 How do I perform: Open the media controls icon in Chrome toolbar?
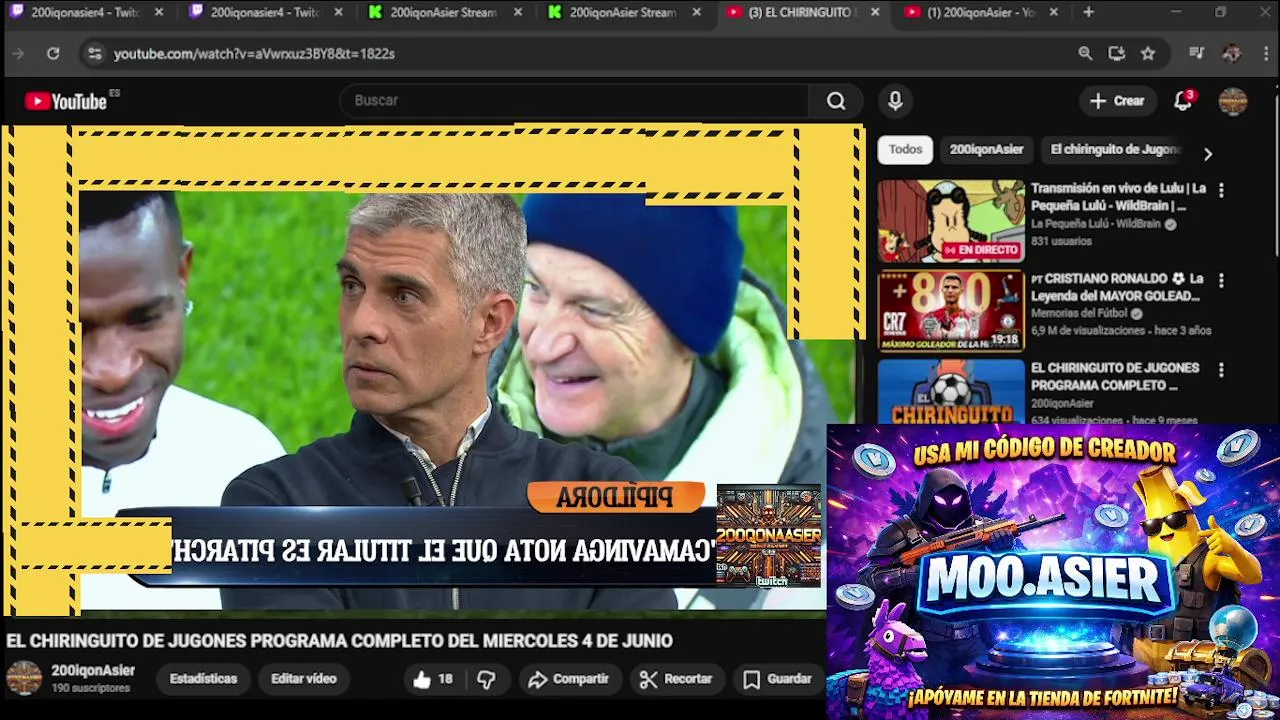1197,54
